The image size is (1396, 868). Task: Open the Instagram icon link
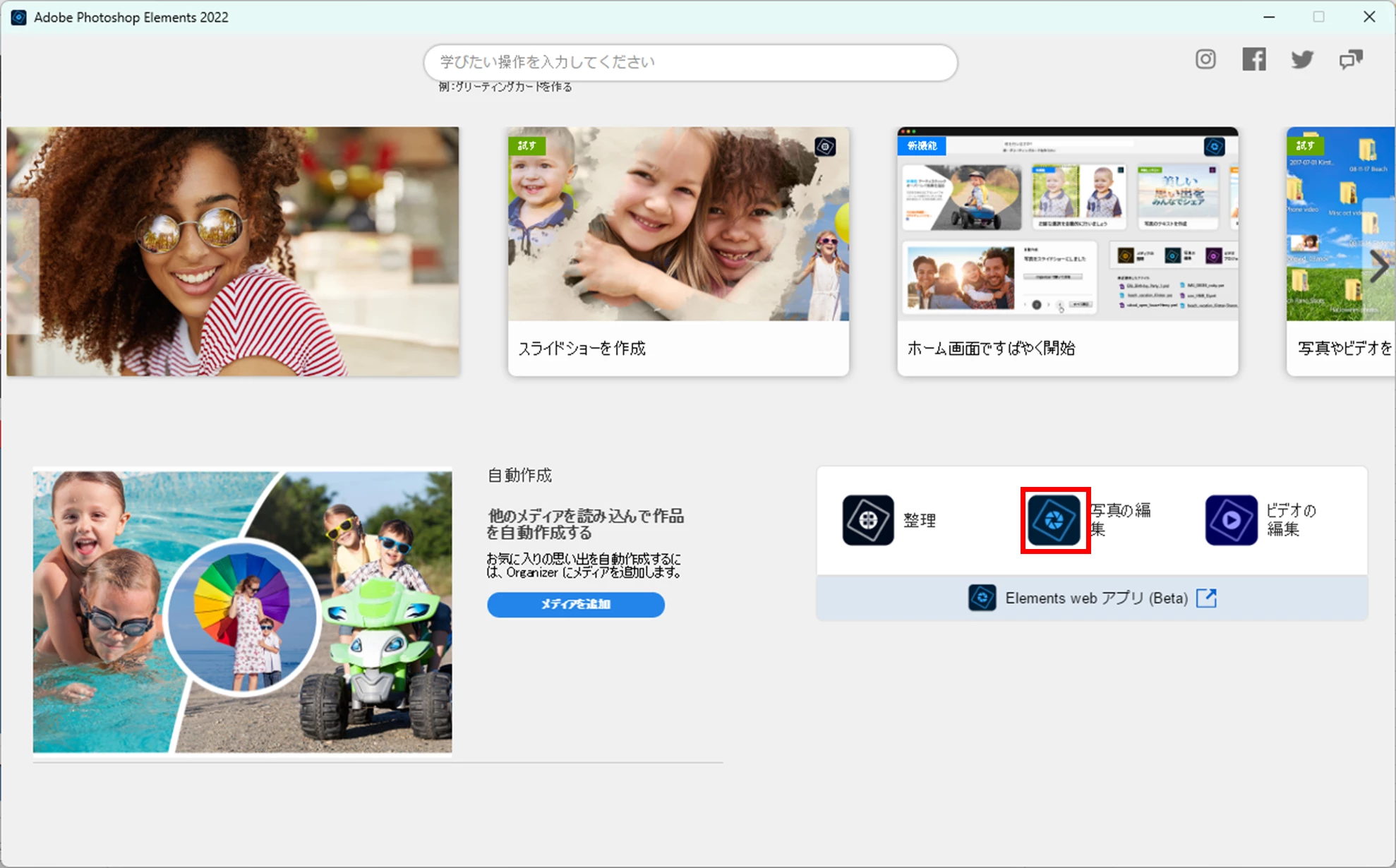[1205, 59]
